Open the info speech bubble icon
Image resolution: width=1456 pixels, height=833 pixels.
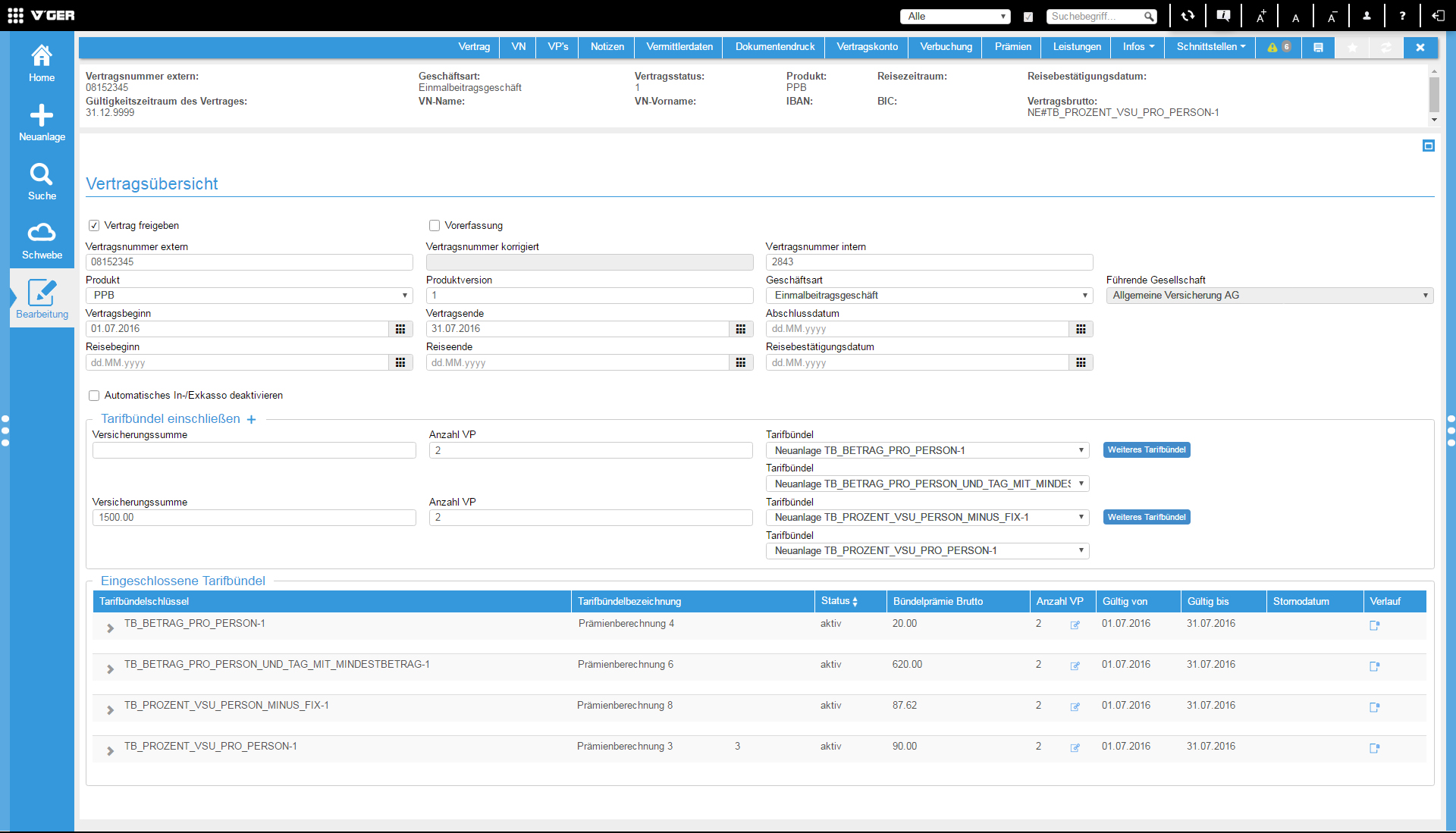[1223, 16]
